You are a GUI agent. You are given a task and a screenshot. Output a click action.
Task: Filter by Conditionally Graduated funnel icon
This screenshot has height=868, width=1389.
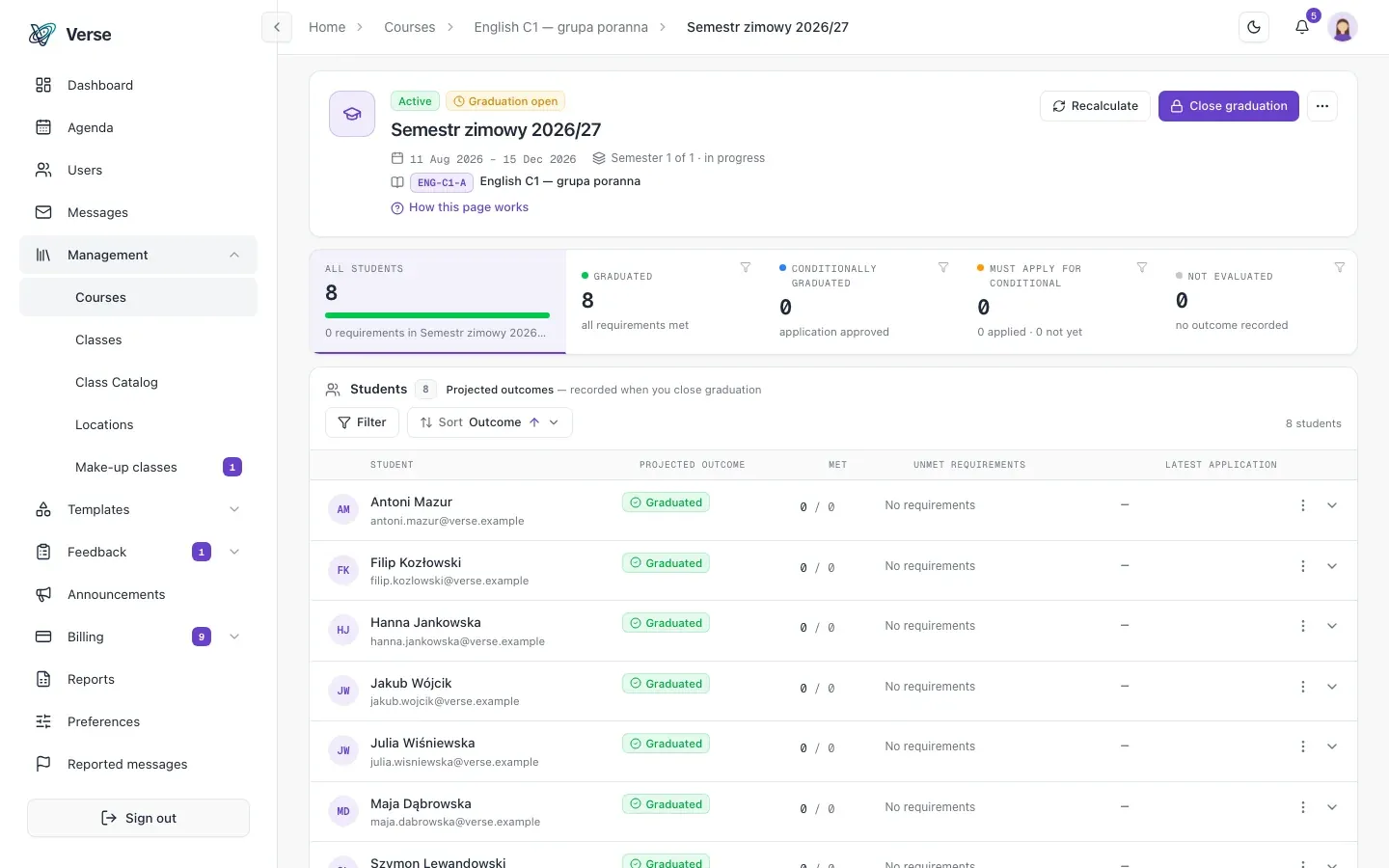coord(943,267)
